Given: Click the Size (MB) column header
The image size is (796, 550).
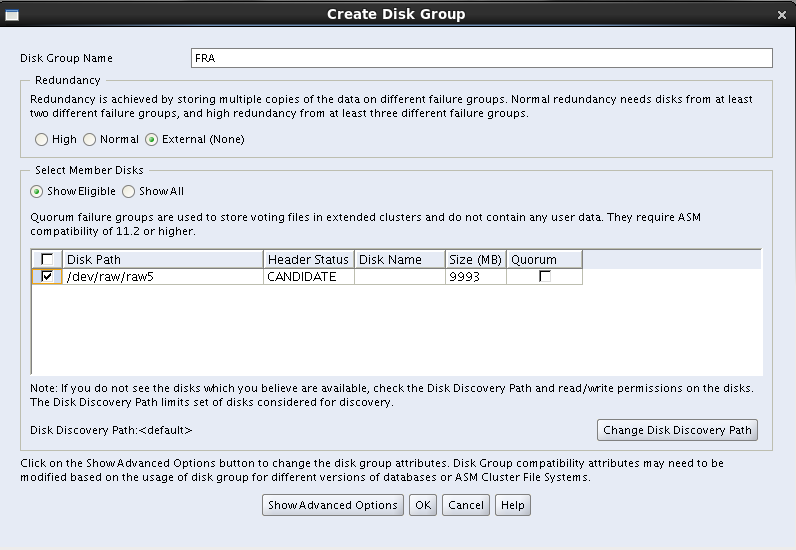Looking at the screenshot, I should (476, 260).
